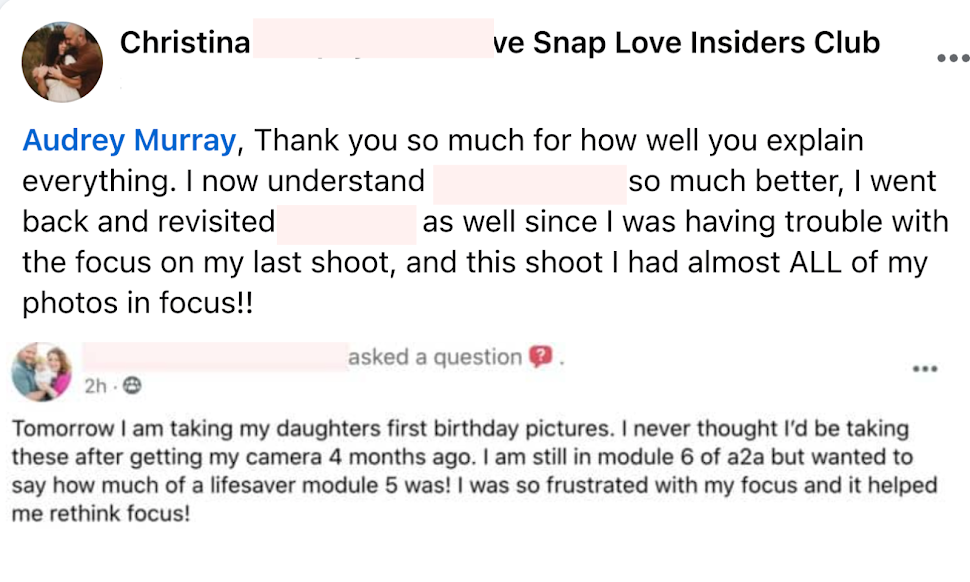Click the redacted name of question poster
970x582 pixels.
coord(215,357)
